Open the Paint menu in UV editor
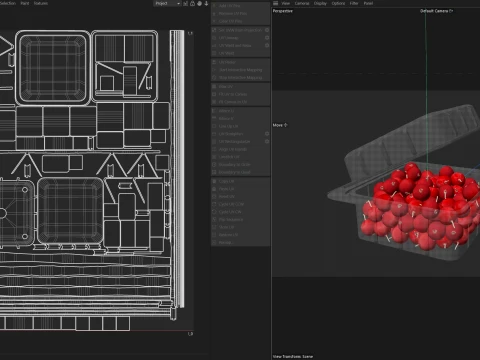The width and height of the screenshot is (480, 360). tap(25, 3)
